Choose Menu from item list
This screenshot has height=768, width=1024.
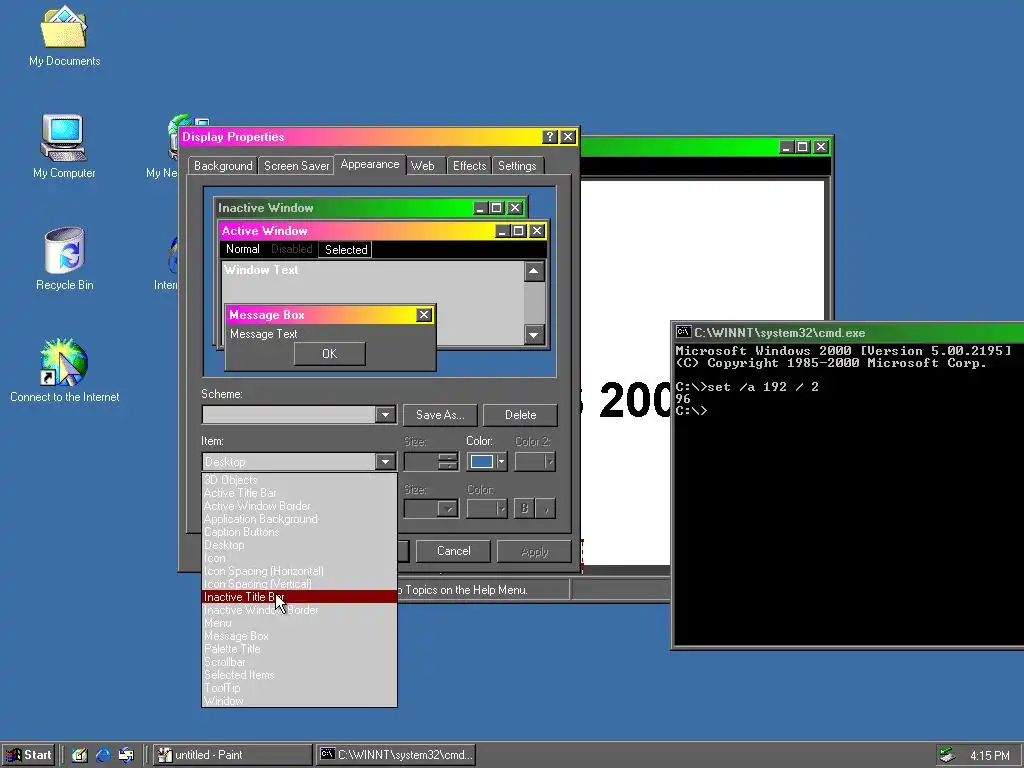click(299, 623)
